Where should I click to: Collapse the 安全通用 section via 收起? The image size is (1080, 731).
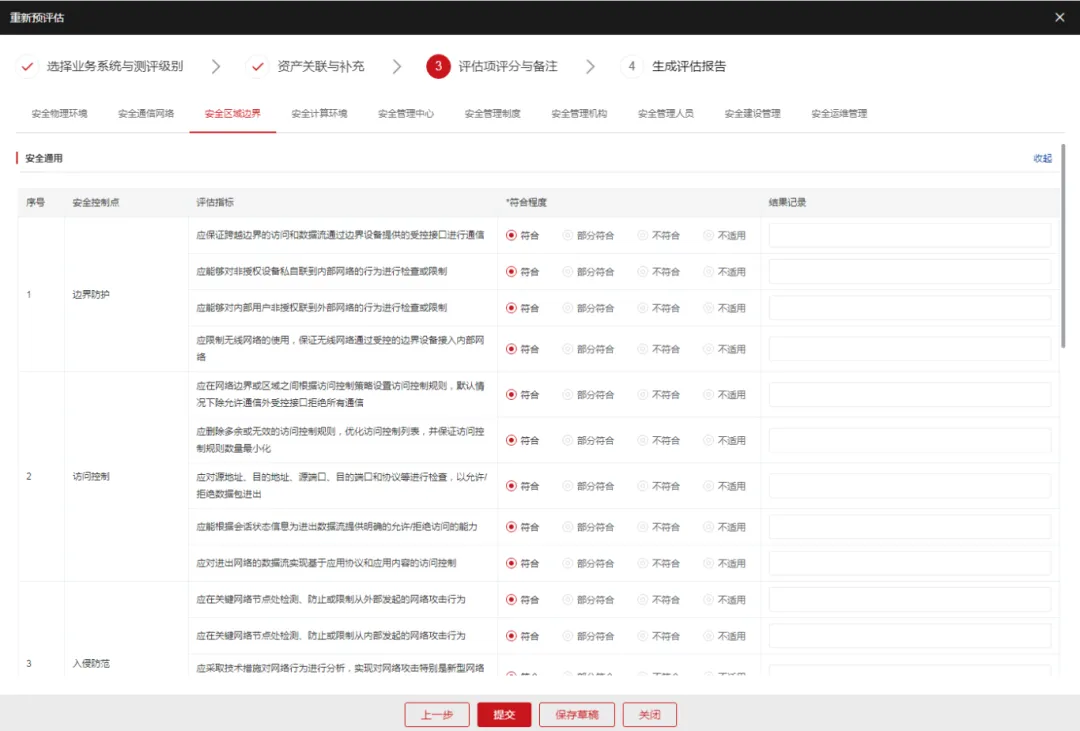coord(1042,158)
